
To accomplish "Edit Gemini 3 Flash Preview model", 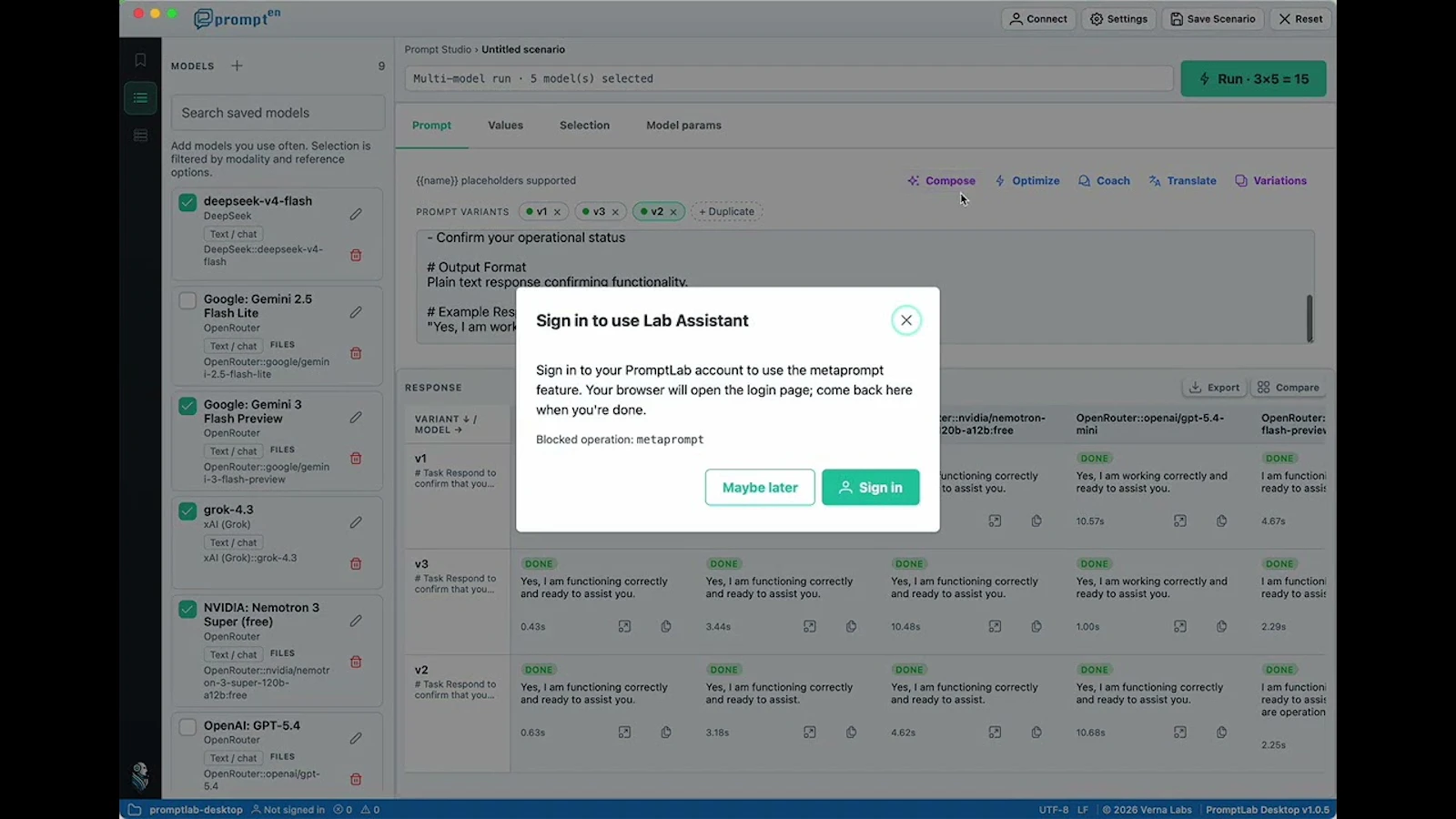I will tap(356, 418).
